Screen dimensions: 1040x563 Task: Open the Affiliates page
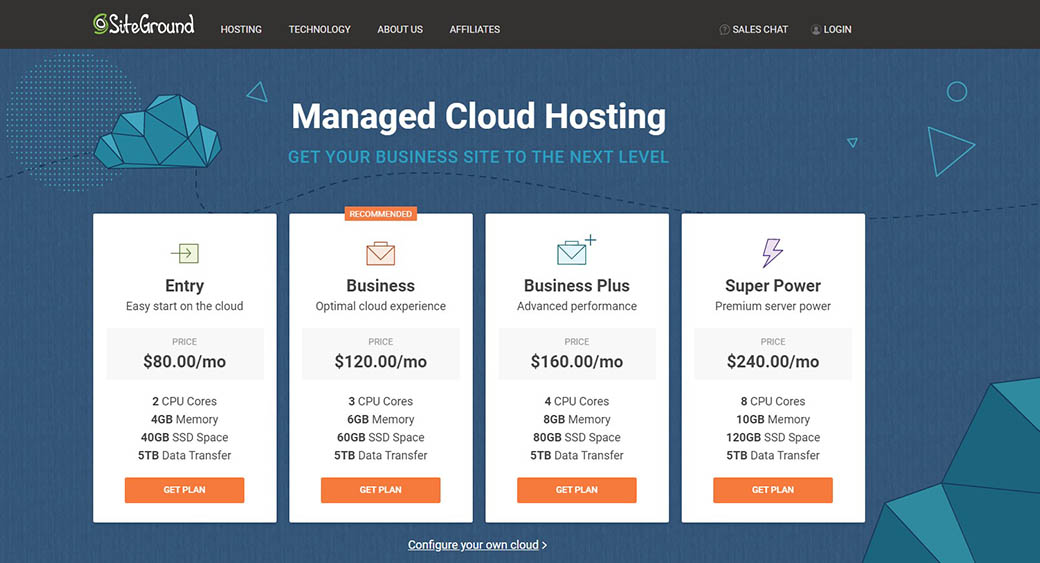[x=475, y=30]
